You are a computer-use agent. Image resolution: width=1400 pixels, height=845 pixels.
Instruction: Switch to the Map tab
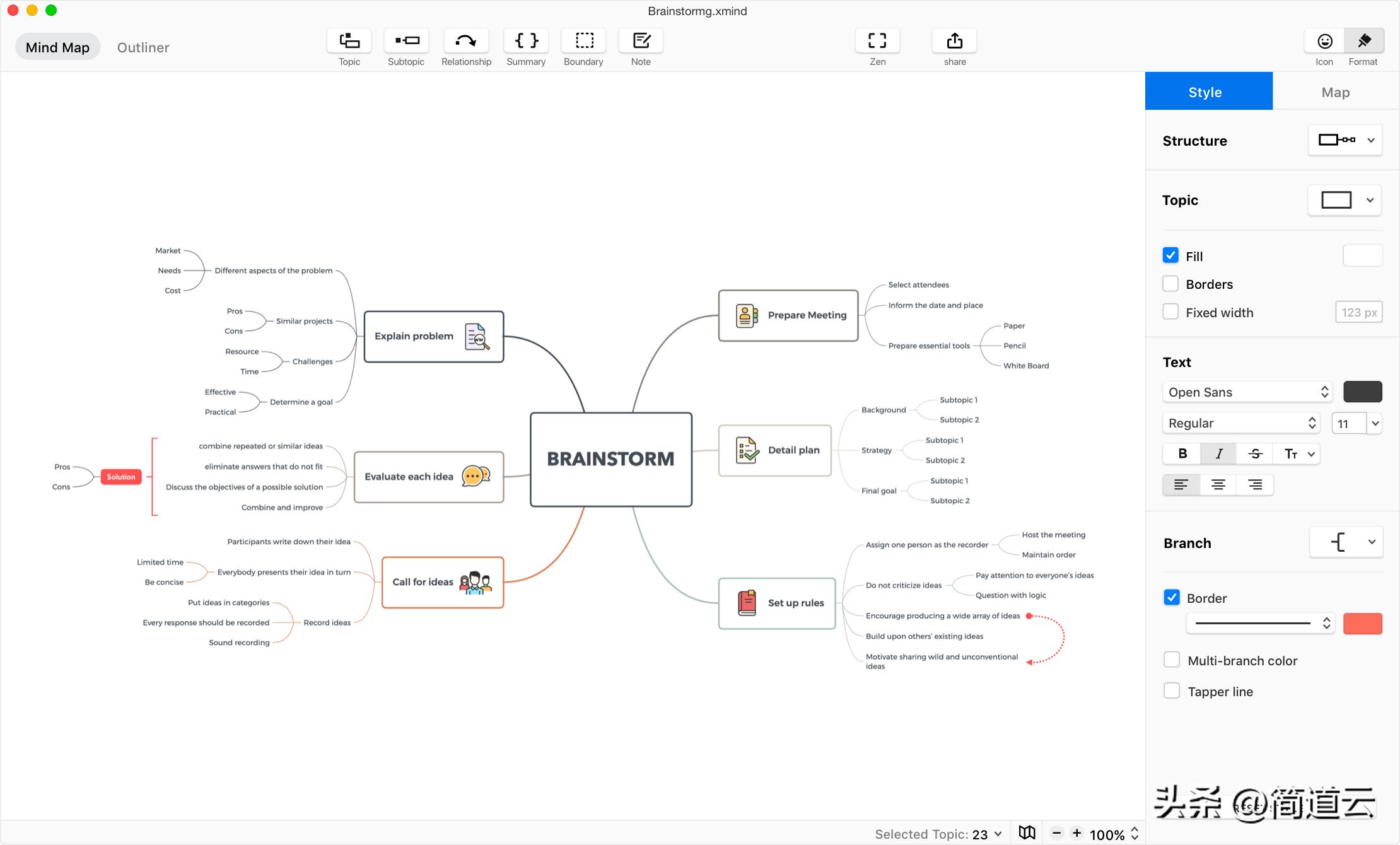click(x=1335, y=92)
